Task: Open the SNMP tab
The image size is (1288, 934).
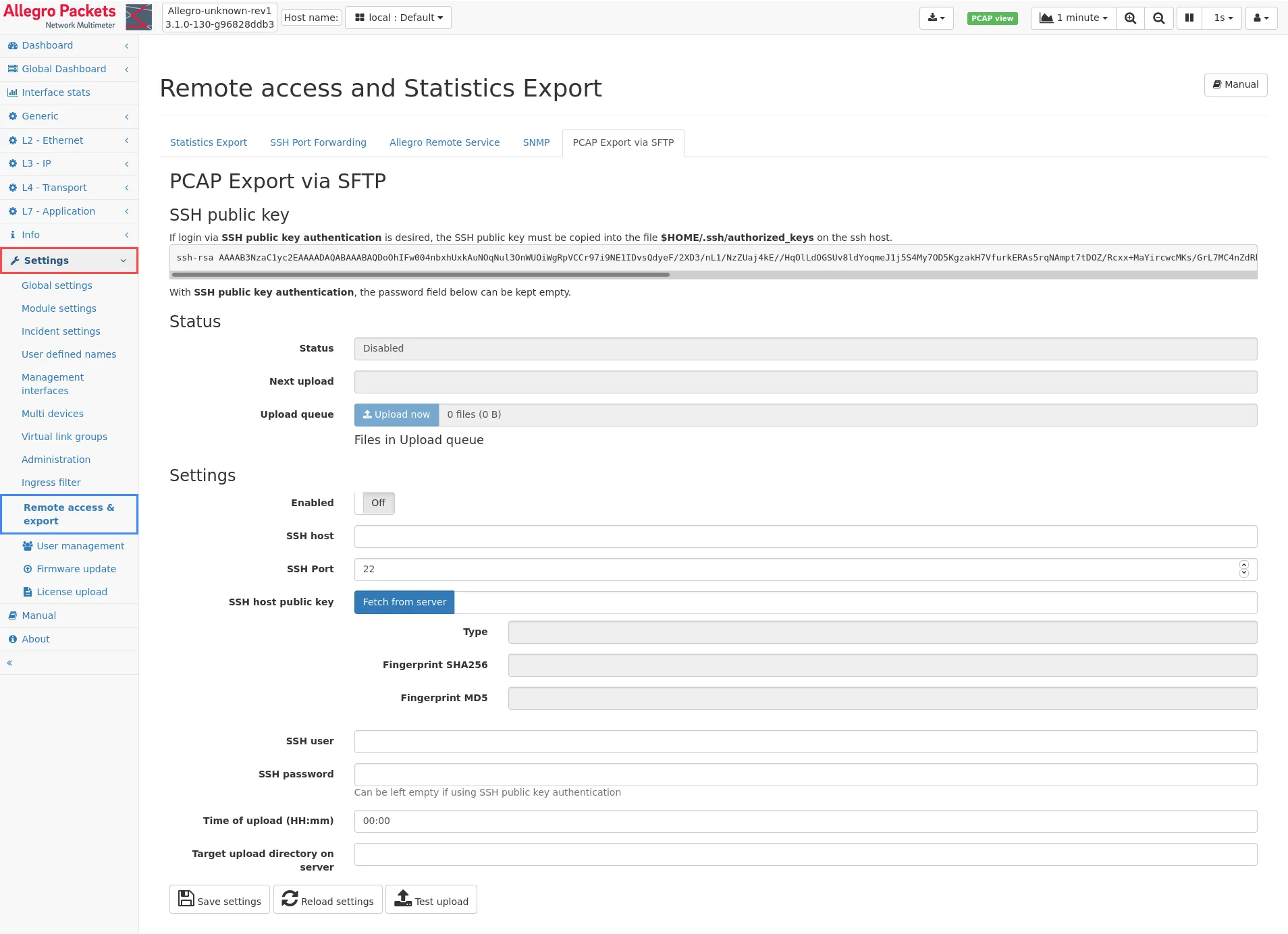Action: 536,142
